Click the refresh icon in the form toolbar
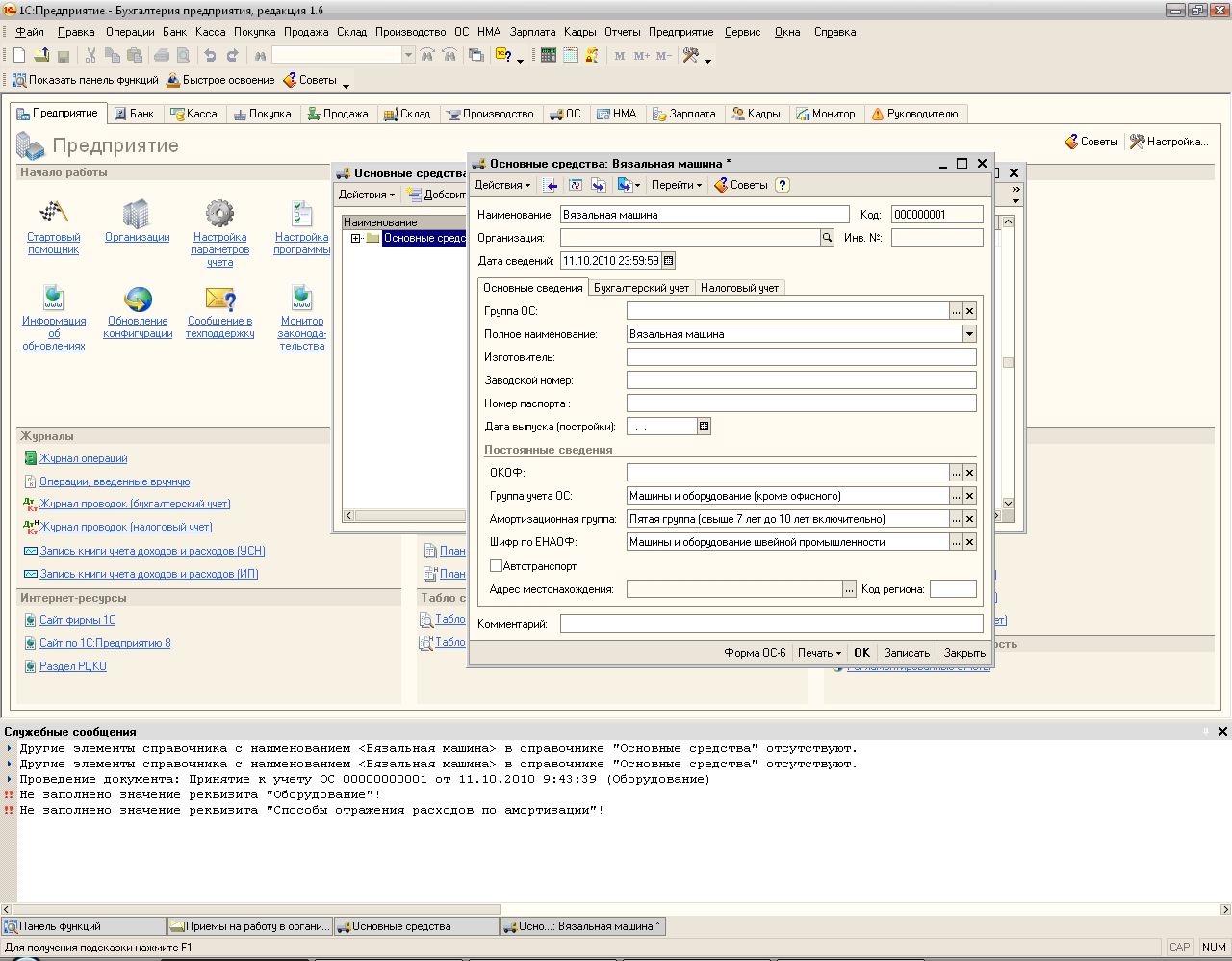This screenshot has width=1232, height=961. (576, 185)
